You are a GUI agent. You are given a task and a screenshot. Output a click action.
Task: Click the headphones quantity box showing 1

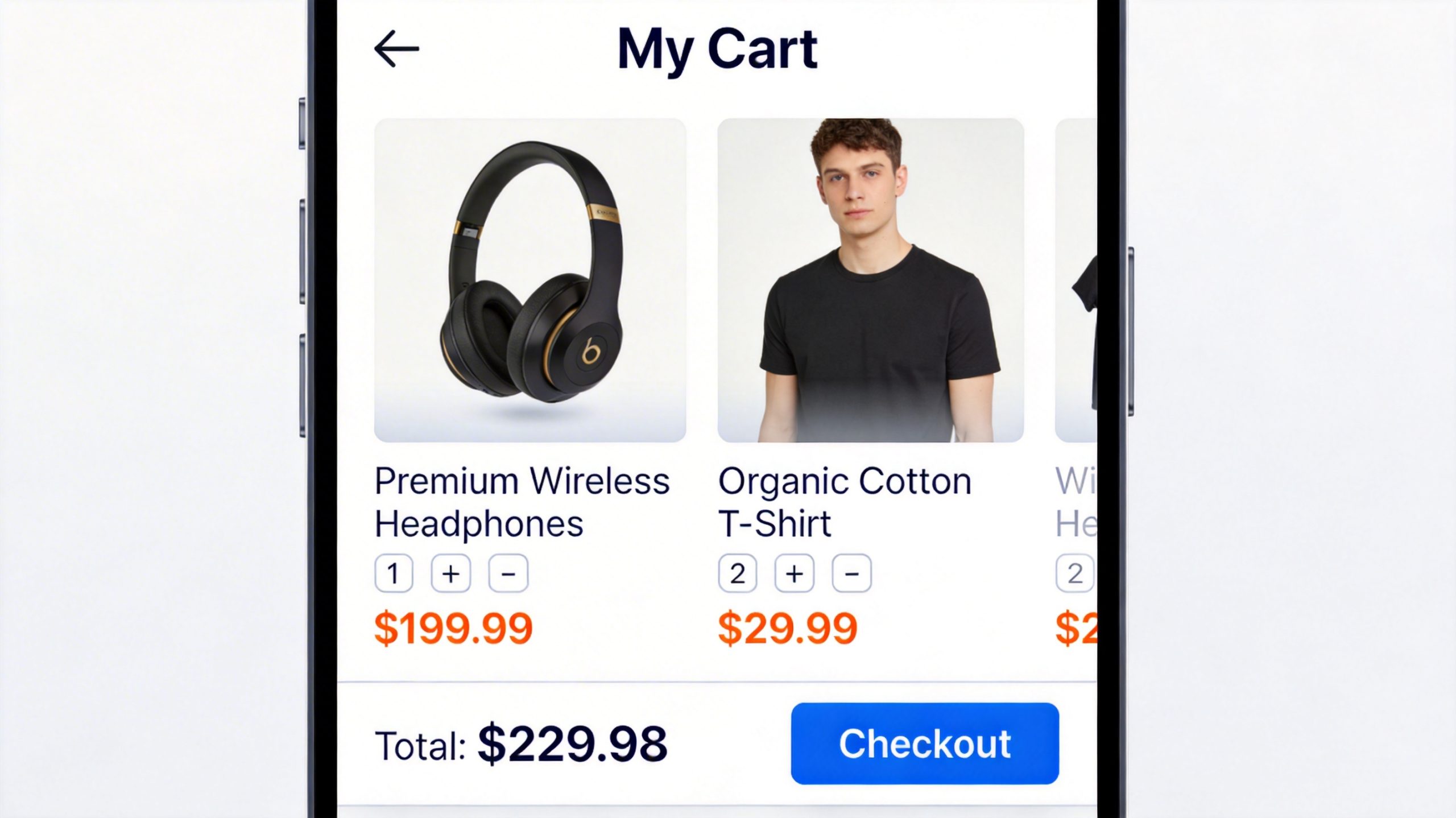tap(394, 573)
